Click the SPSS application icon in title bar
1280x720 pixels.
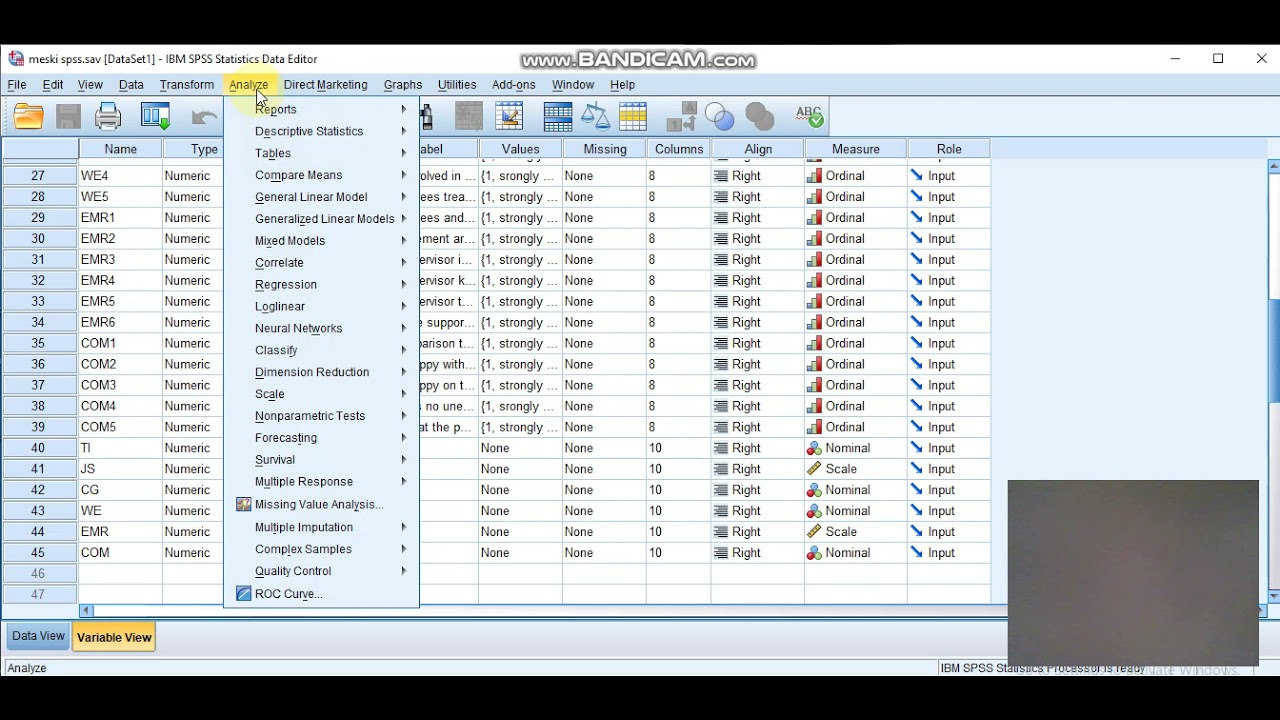coord(16,59)
